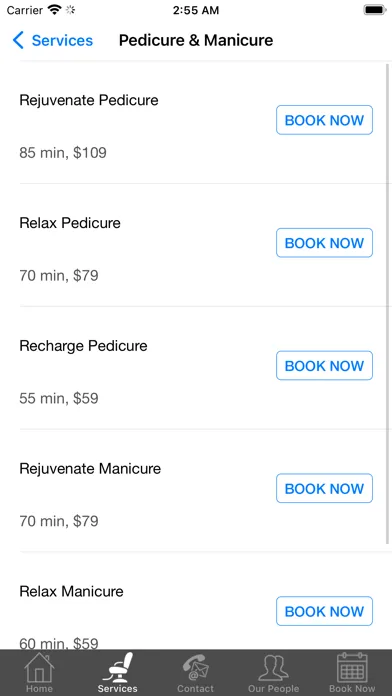The height and width of the screenshot is (696, 392).
Task: Book the Rejuvenate Manicure service
Action: (x=325, y=488)
